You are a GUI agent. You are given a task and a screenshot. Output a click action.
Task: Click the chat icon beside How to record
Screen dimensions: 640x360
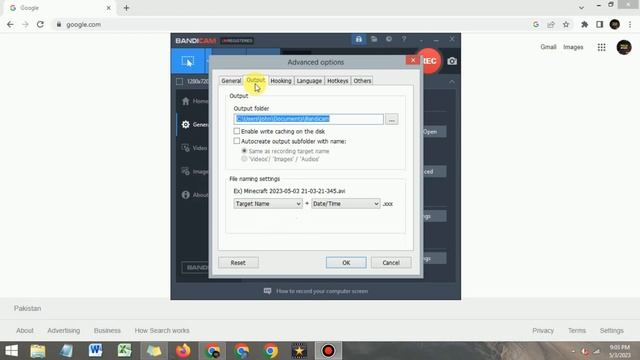click(267, 291)
